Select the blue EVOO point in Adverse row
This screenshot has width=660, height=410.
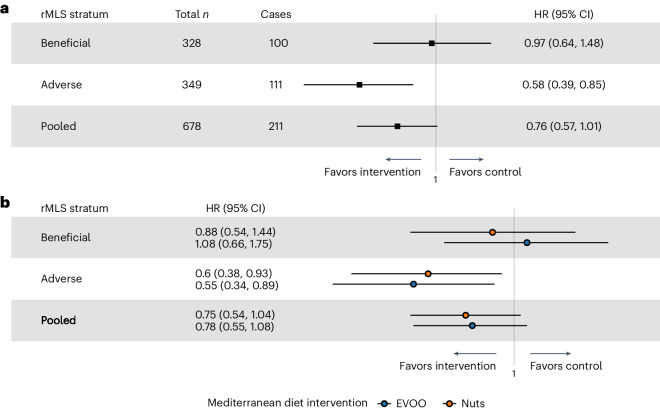pyautogui.click(x=413, y=284)
